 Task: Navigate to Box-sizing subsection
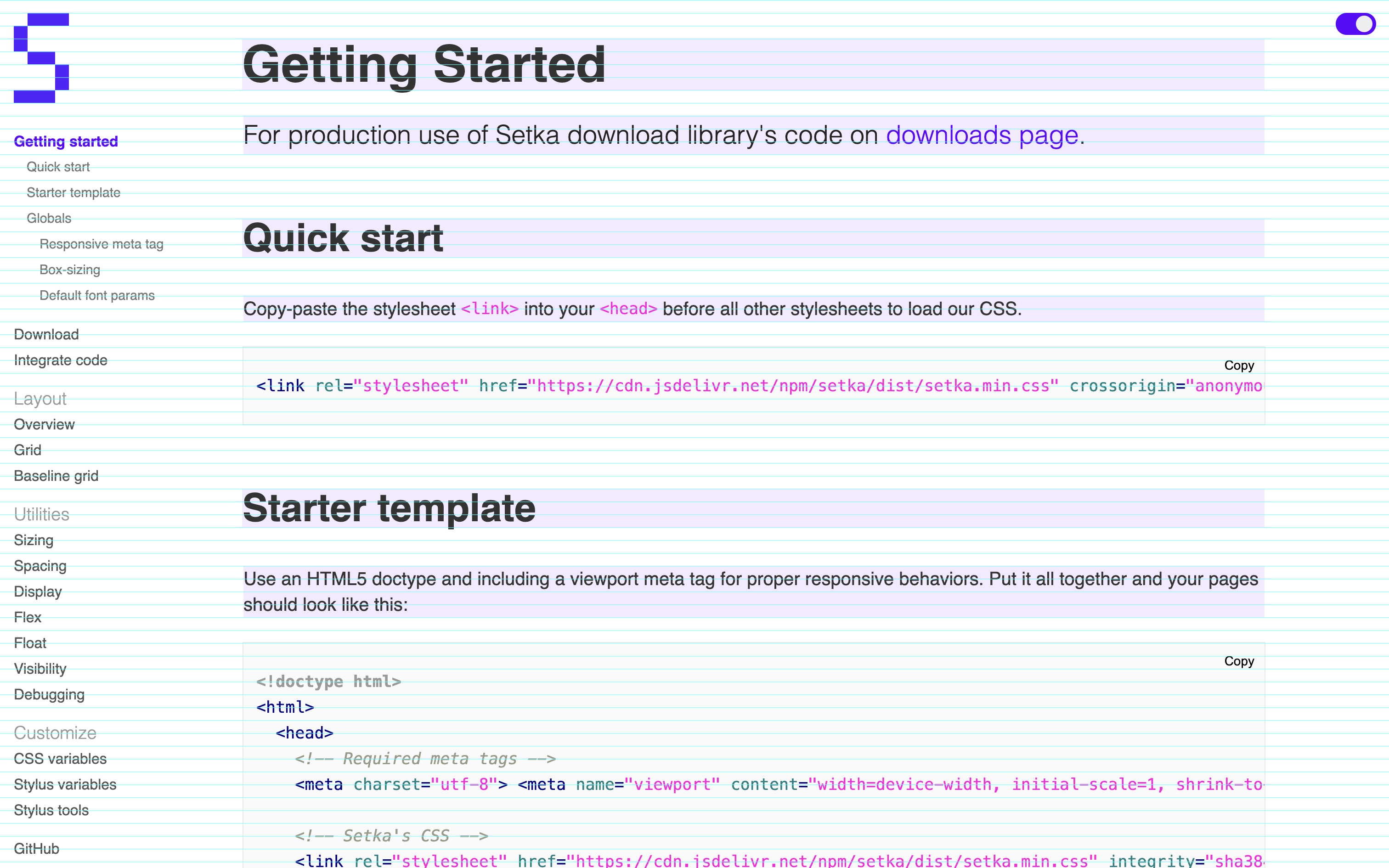69,270
